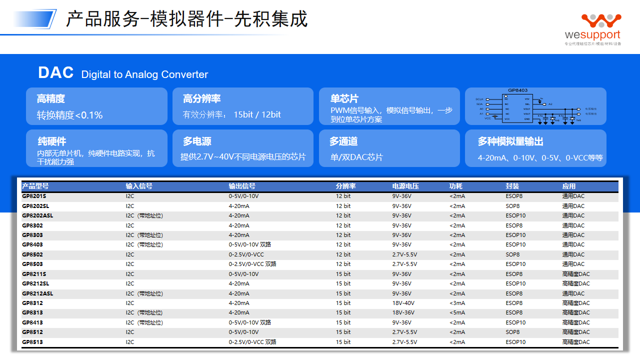
Task: Click the 多种模拟量输出 feature card
Action: coord(536,148)
